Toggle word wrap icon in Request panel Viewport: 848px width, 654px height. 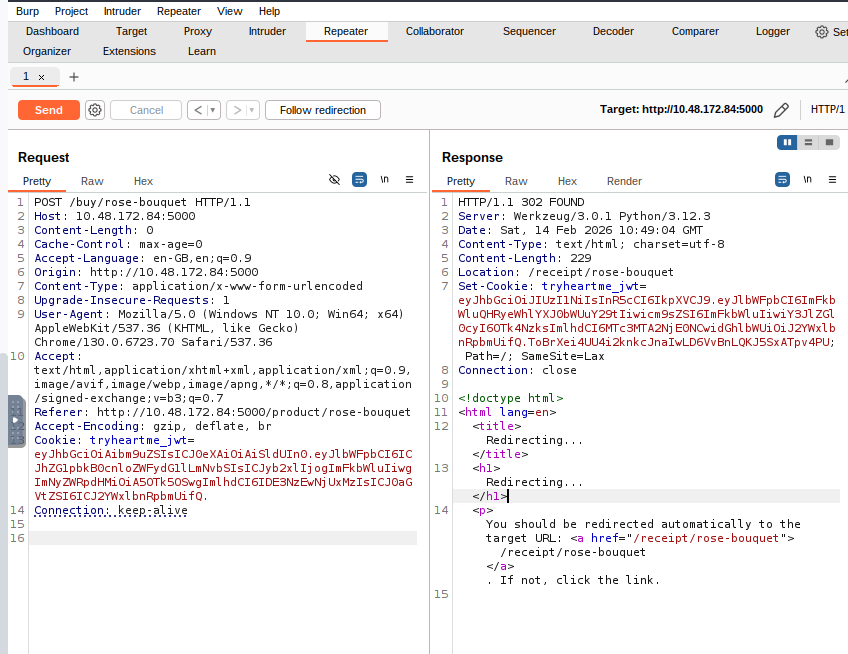point(359,180)
